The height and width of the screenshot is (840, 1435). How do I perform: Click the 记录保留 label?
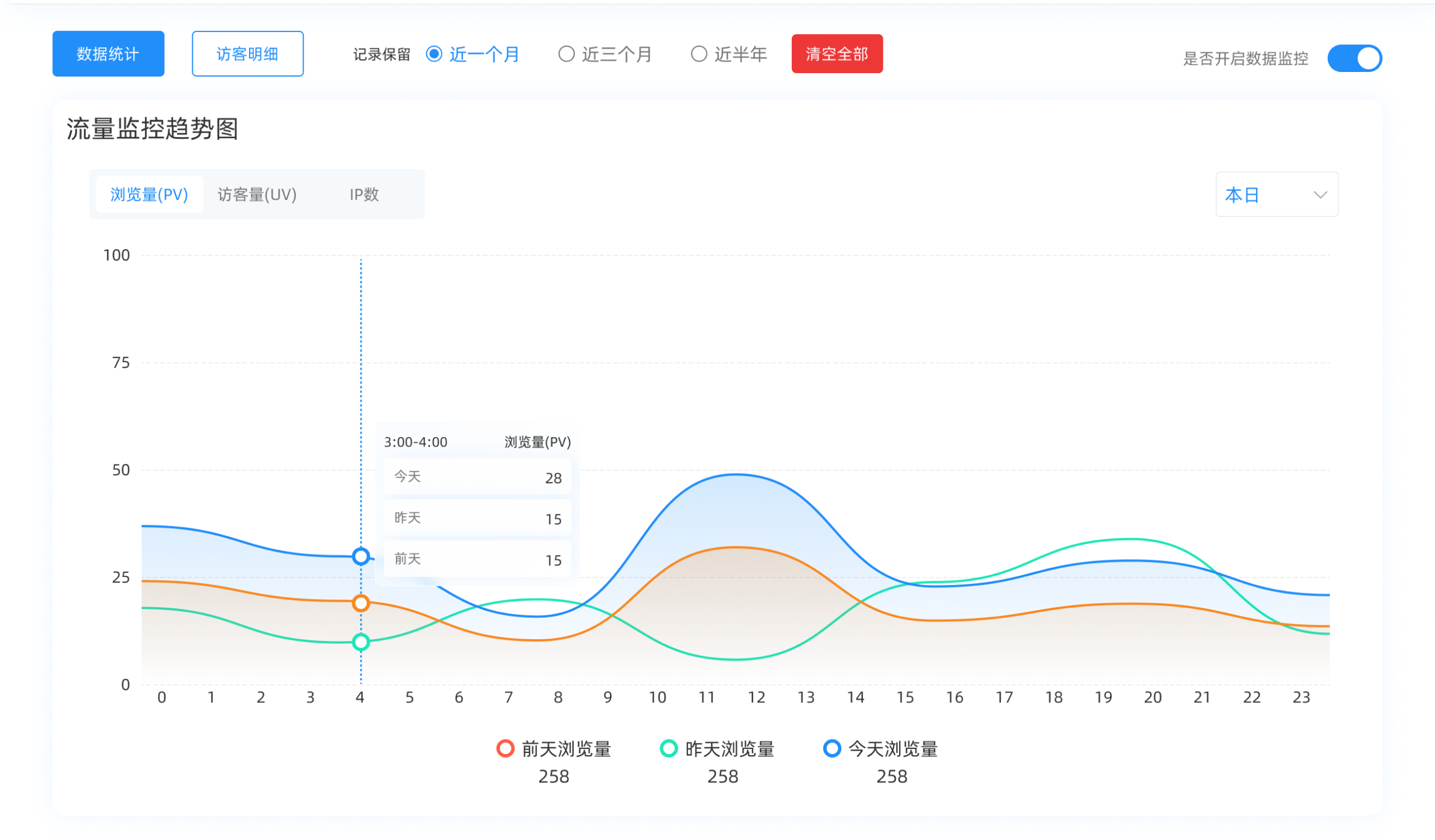tap(382, 55)
